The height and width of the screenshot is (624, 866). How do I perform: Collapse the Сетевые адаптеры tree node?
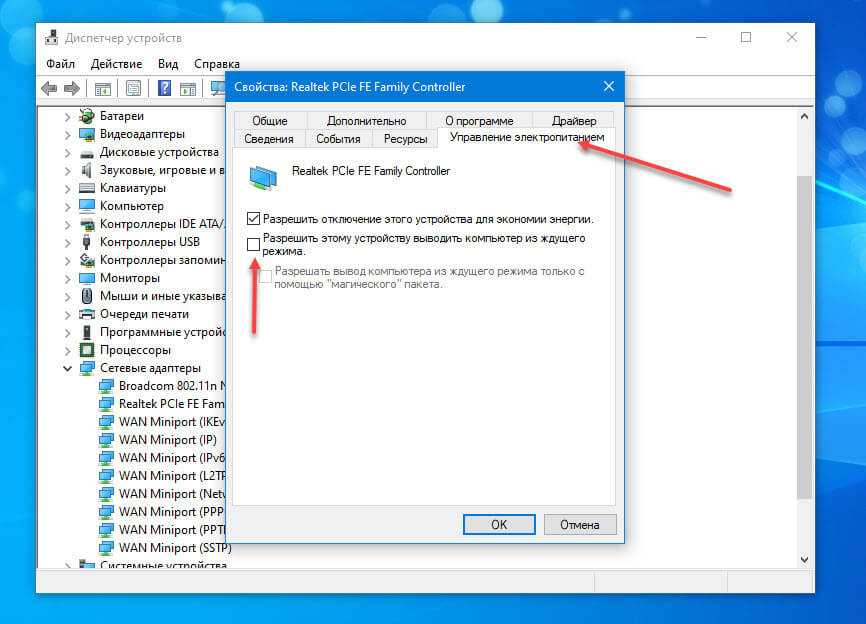pos(68,368)
